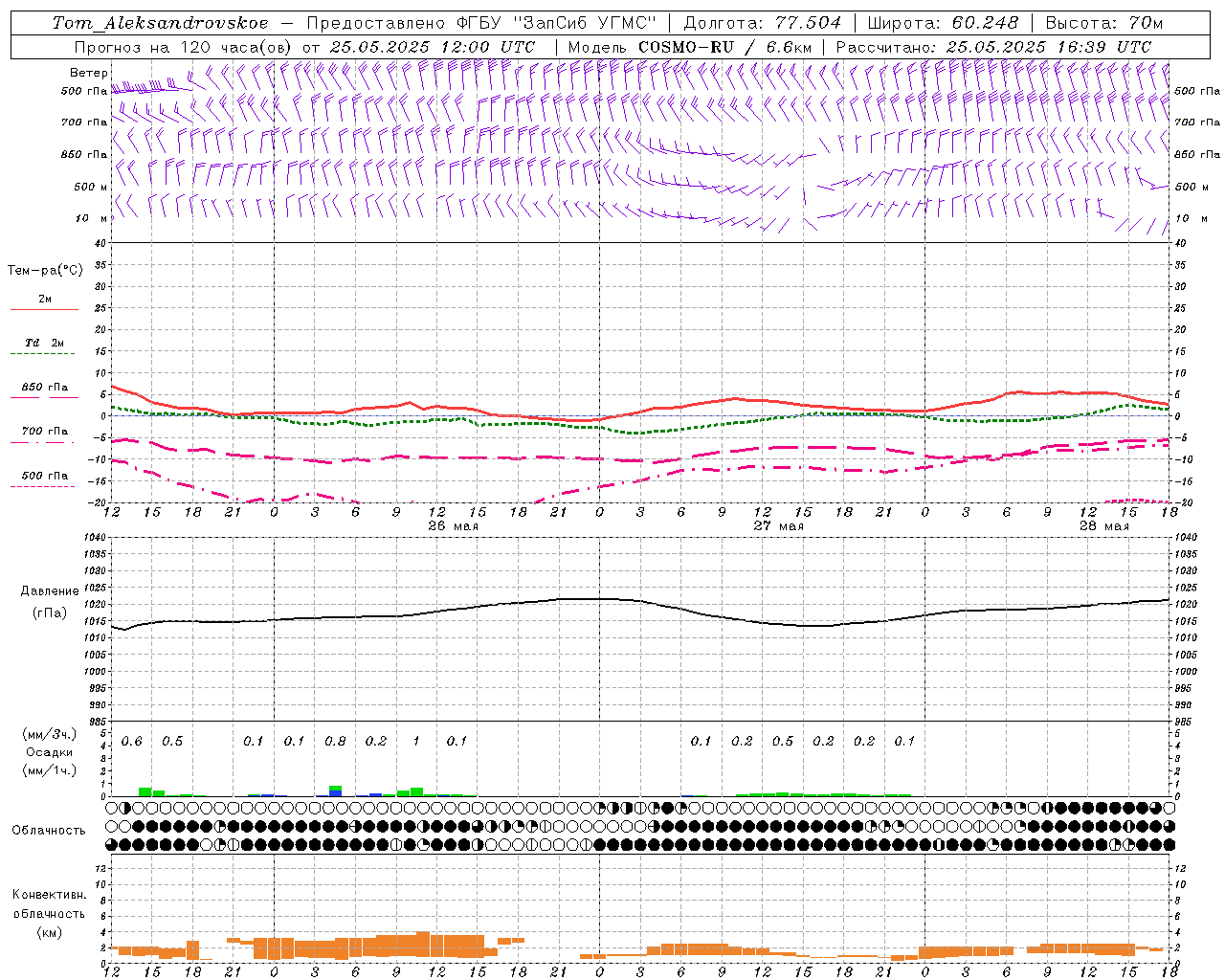The width and height of the screenshot is (1225, 980).
Task: Click the Давление pressure chart label
Action: (x=50, y=591)
